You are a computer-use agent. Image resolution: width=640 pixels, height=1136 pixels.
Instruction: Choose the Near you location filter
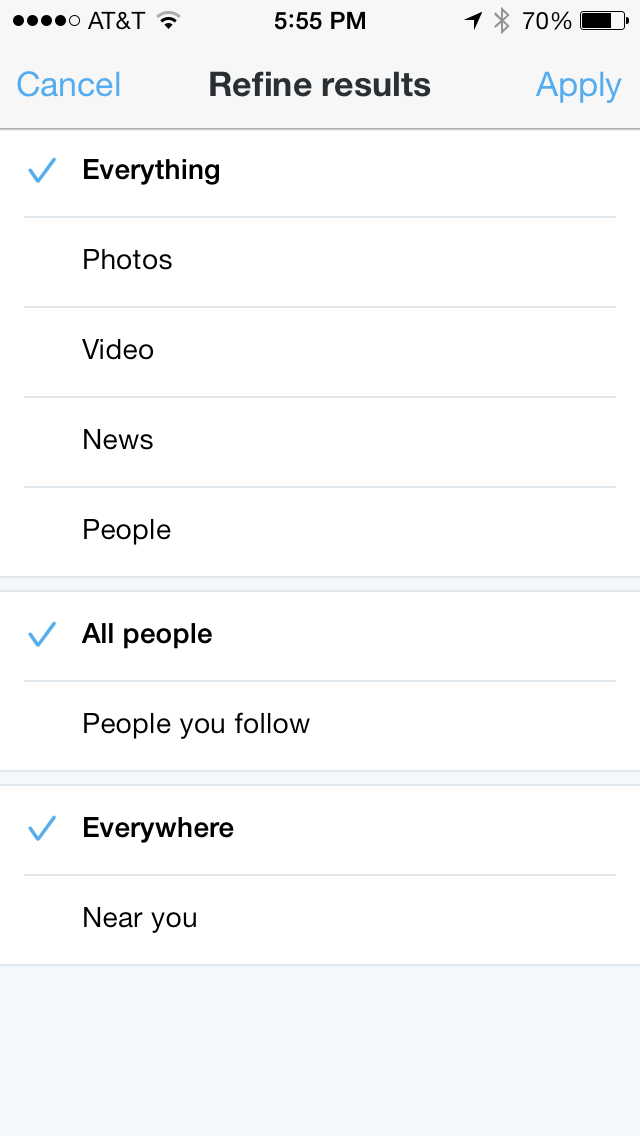(140, 918)
